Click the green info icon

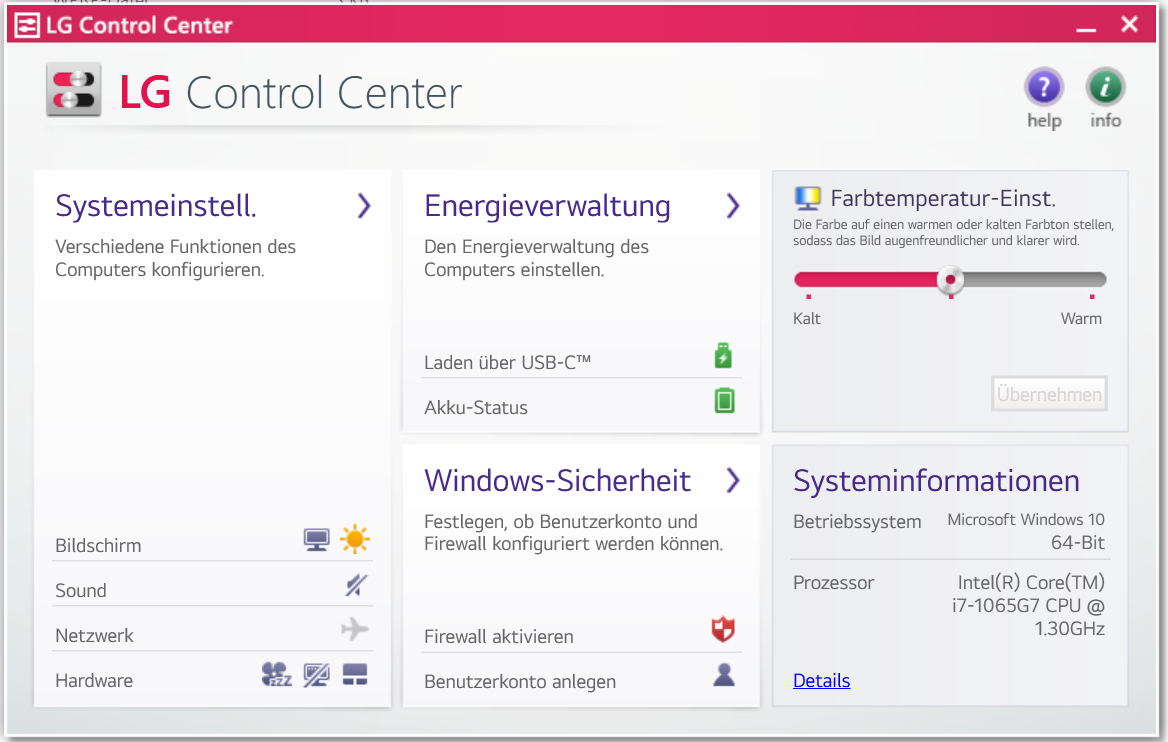coord(1105,89)
